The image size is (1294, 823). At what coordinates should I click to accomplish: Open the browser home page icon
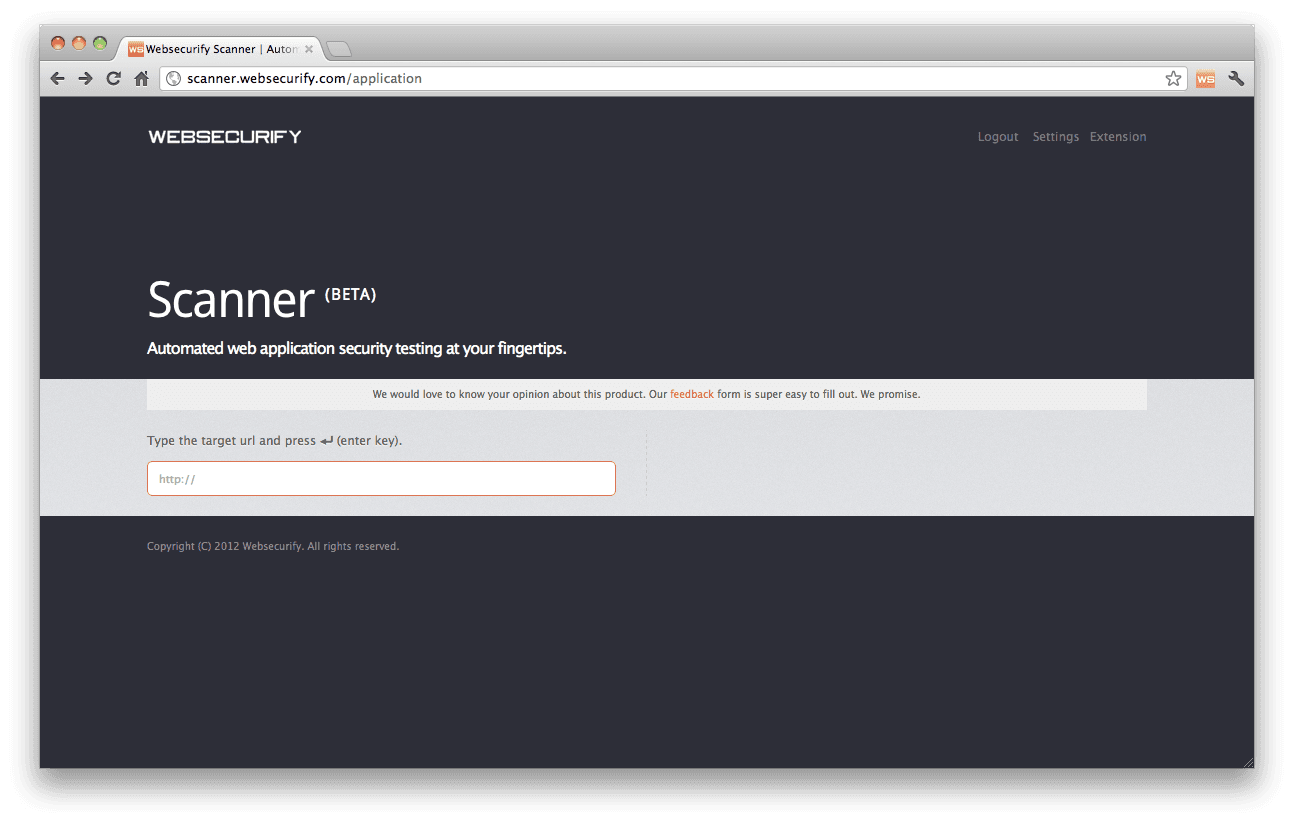[142, 79]
